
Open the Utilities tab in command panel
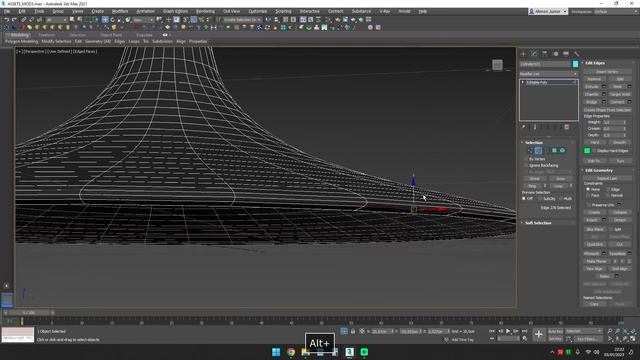pos(576,54)
